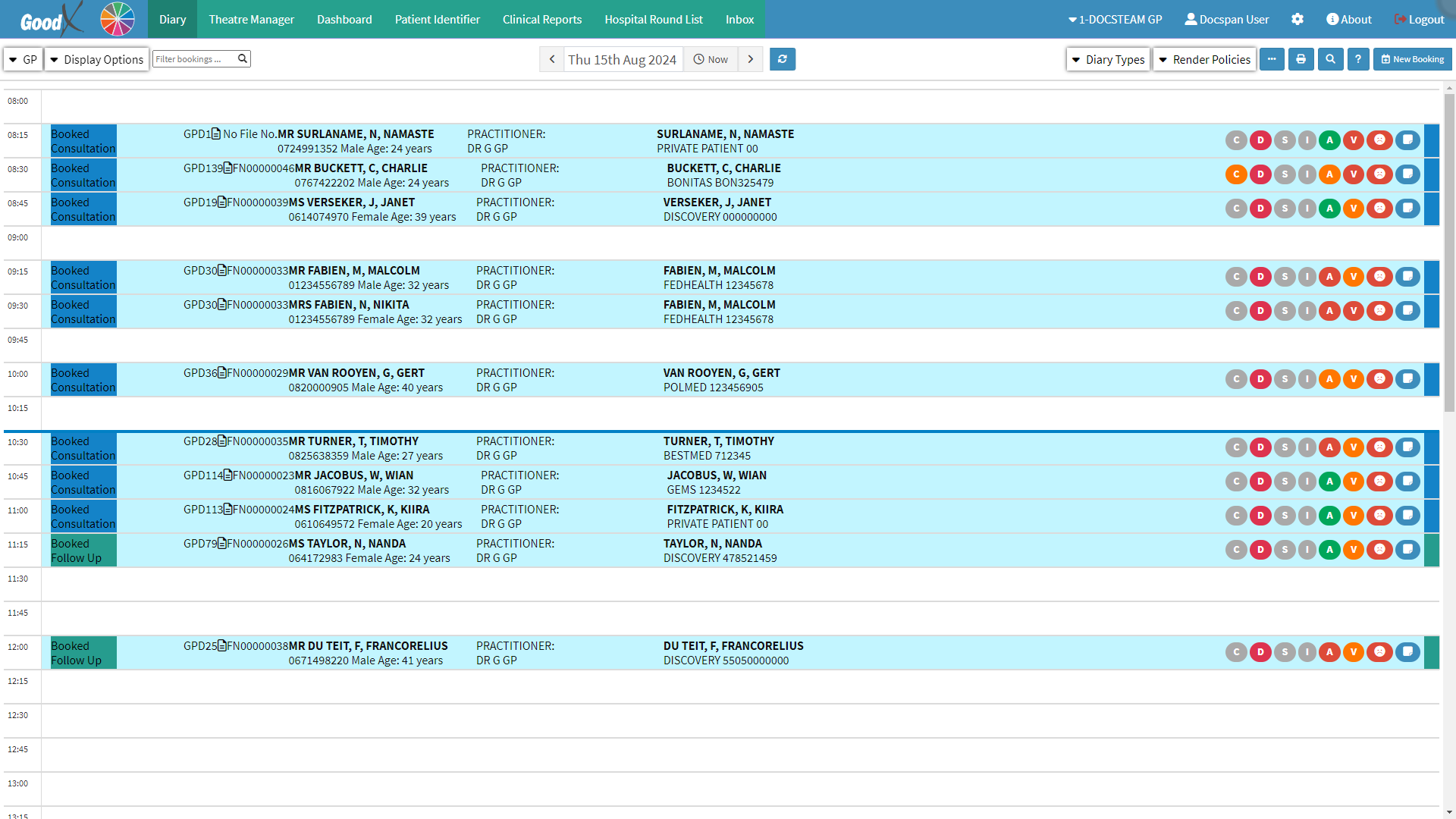This screenshot has height=819, width=1456.
Task: Click file document icon beside GPD139 Buckett
Action: coord(227,168)
